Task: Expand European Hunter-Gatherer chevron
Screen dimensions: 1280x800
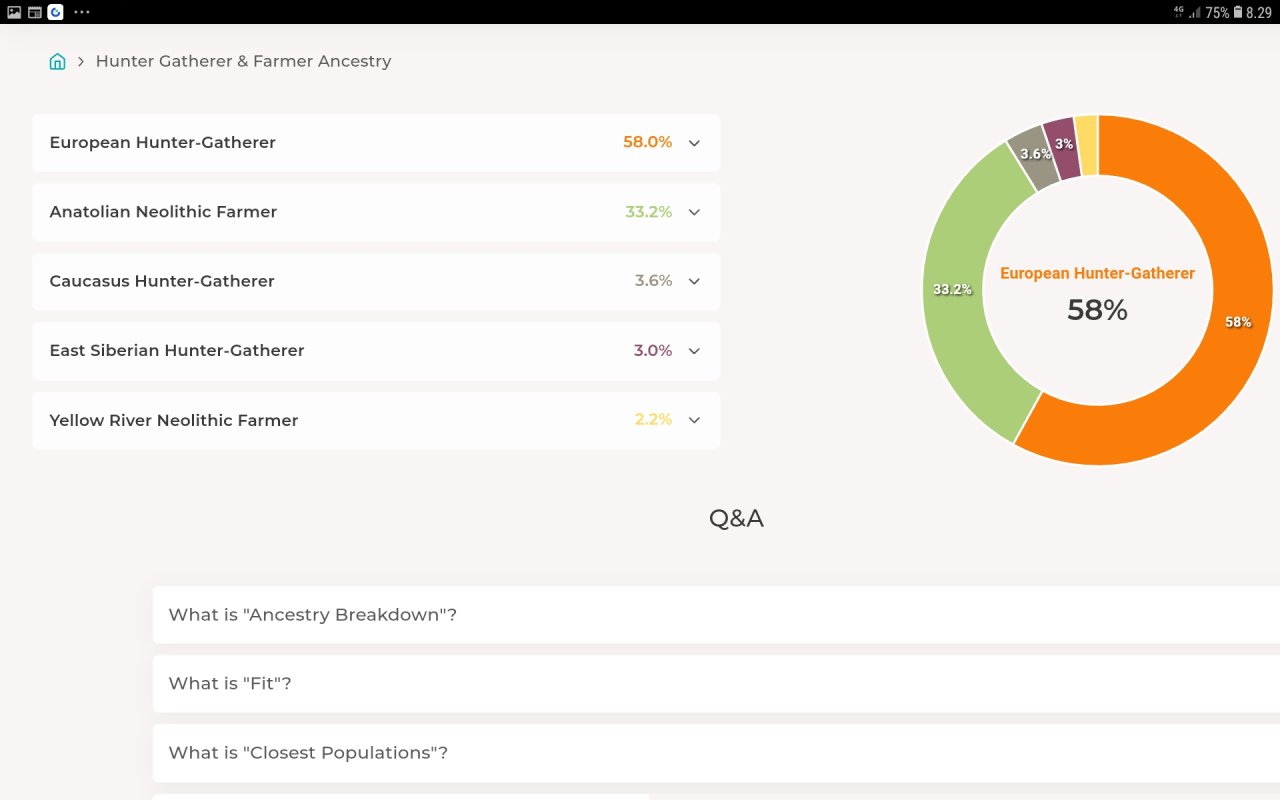Action: point(694,143)
